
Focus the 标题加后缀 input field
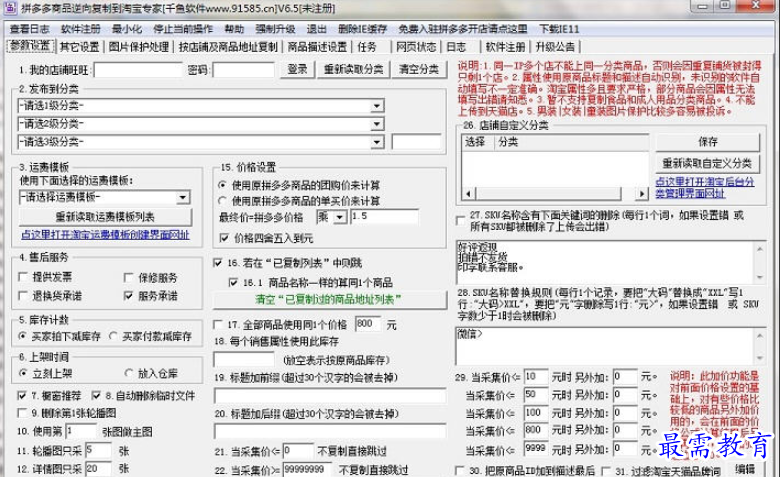click(x=330, y=431)
